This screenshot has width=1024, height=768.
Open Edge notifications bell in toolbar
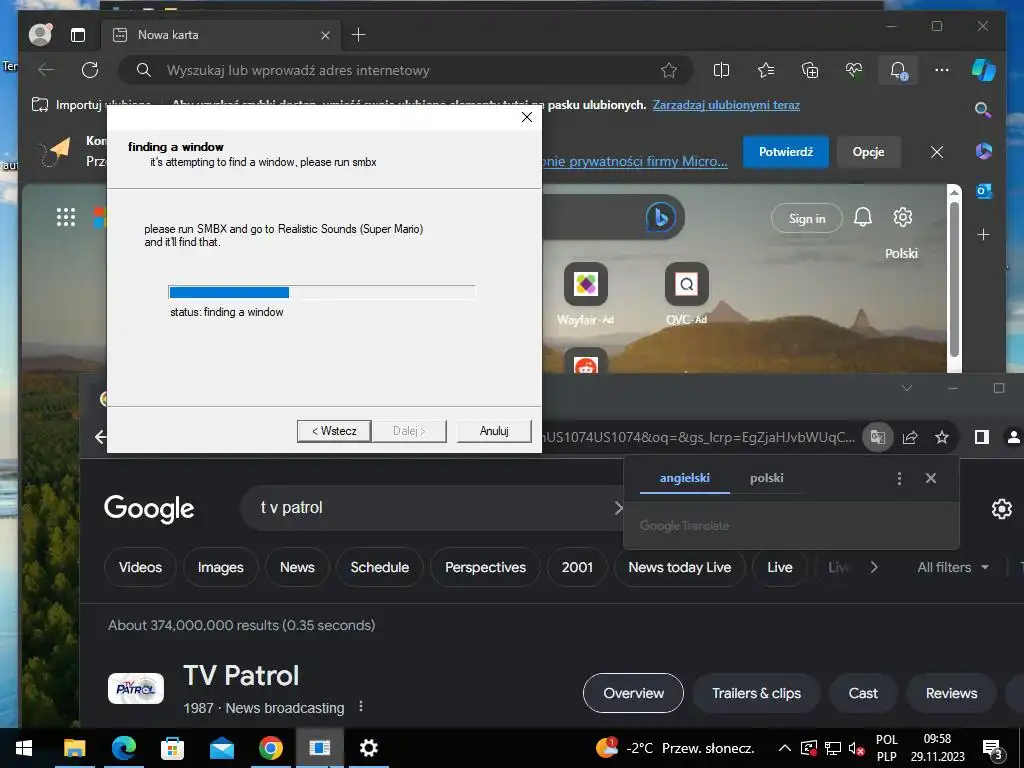(x=898, y=70)
